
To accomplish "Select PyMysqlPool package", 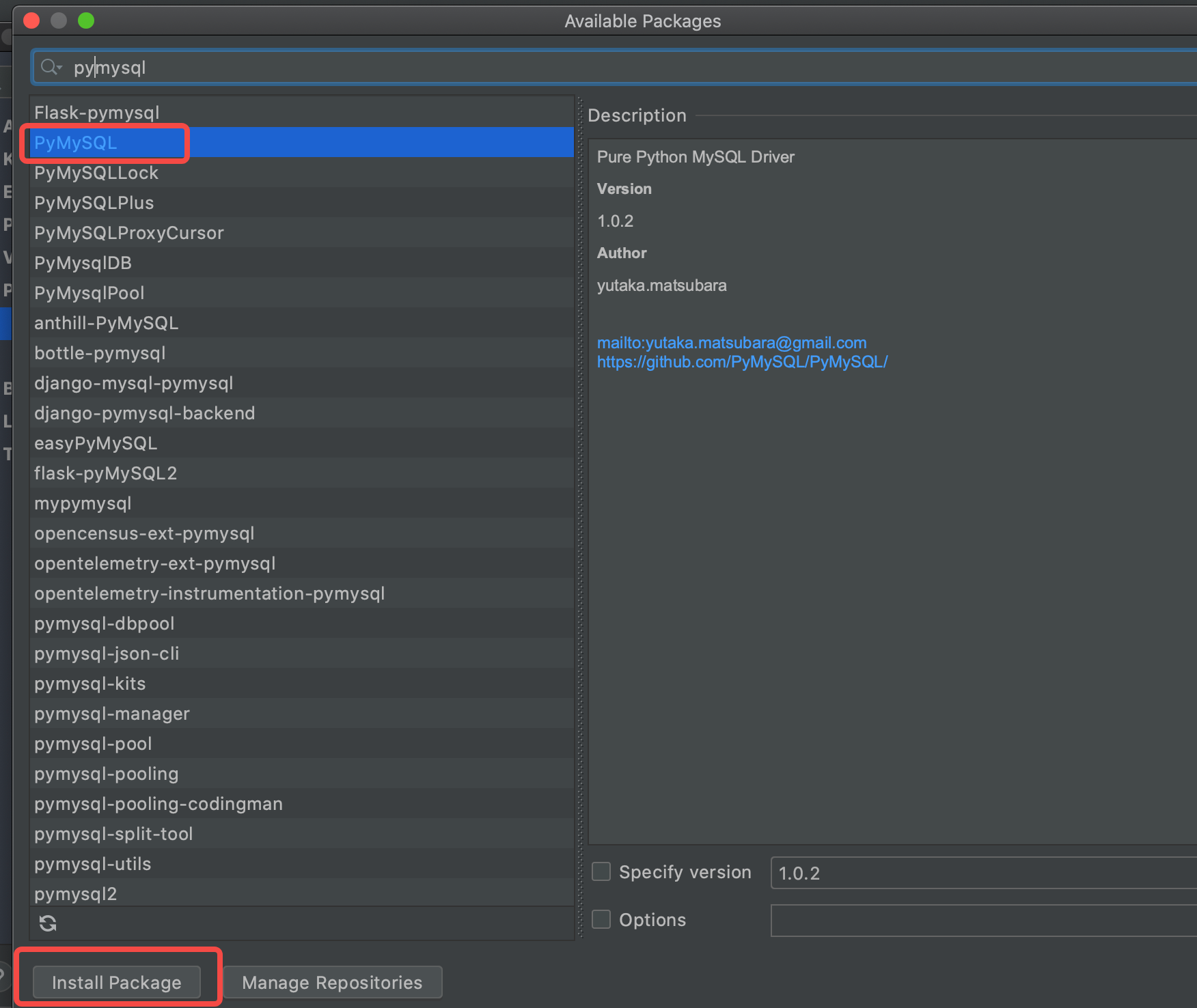I will pyautogui.click(x=302, y=292).
